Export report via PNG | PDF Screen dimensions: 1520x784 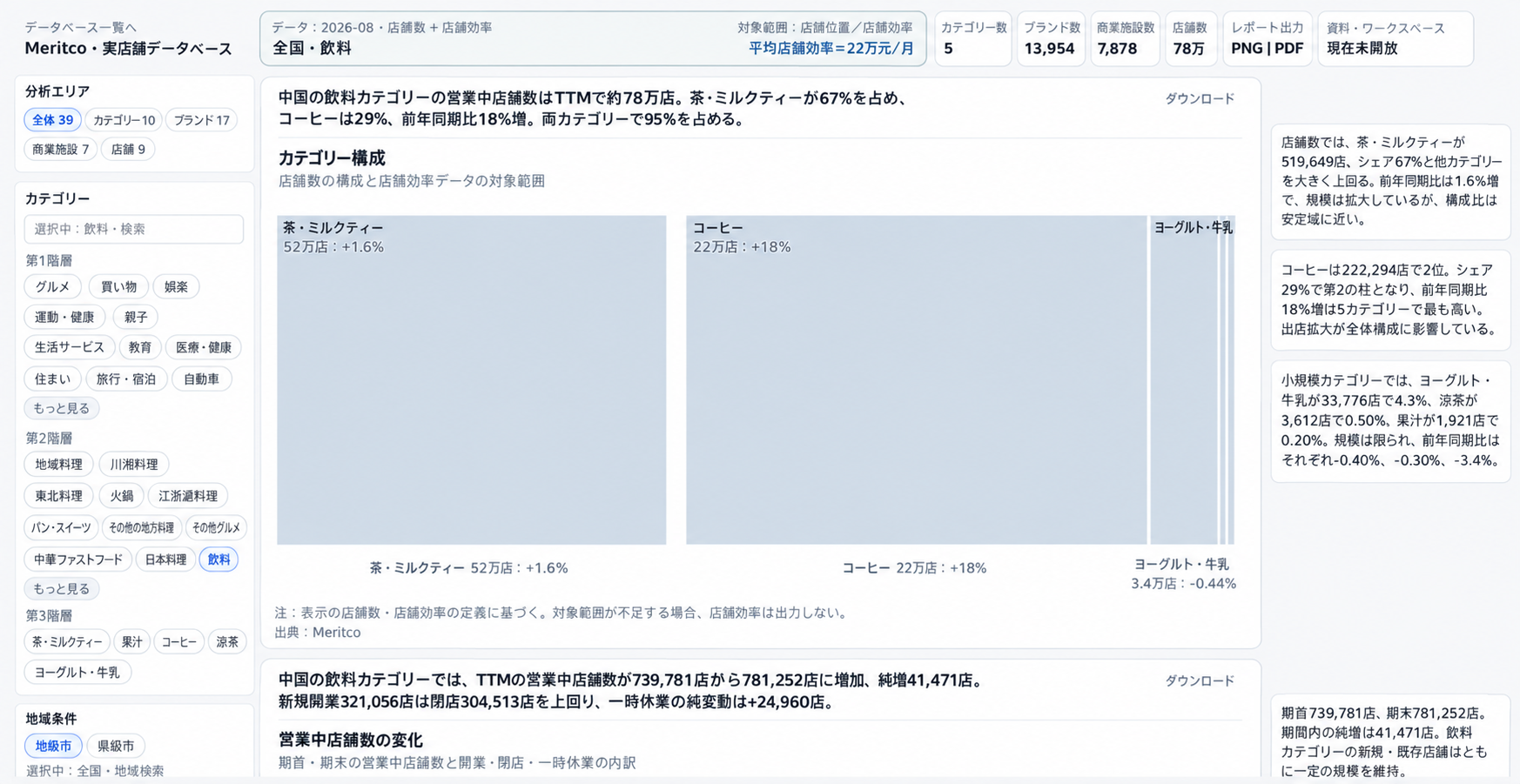tap(1267, 38)
